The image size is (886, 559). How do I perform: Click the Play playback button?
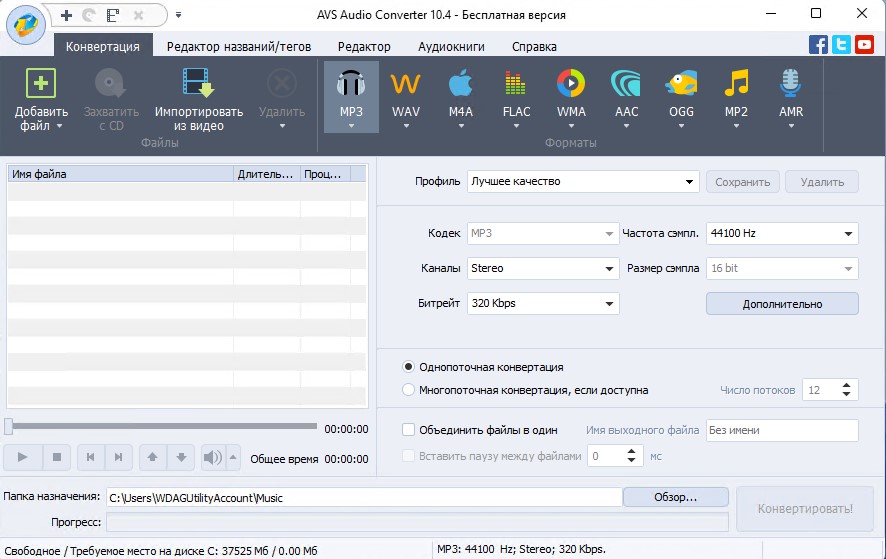tap(23, 457)
